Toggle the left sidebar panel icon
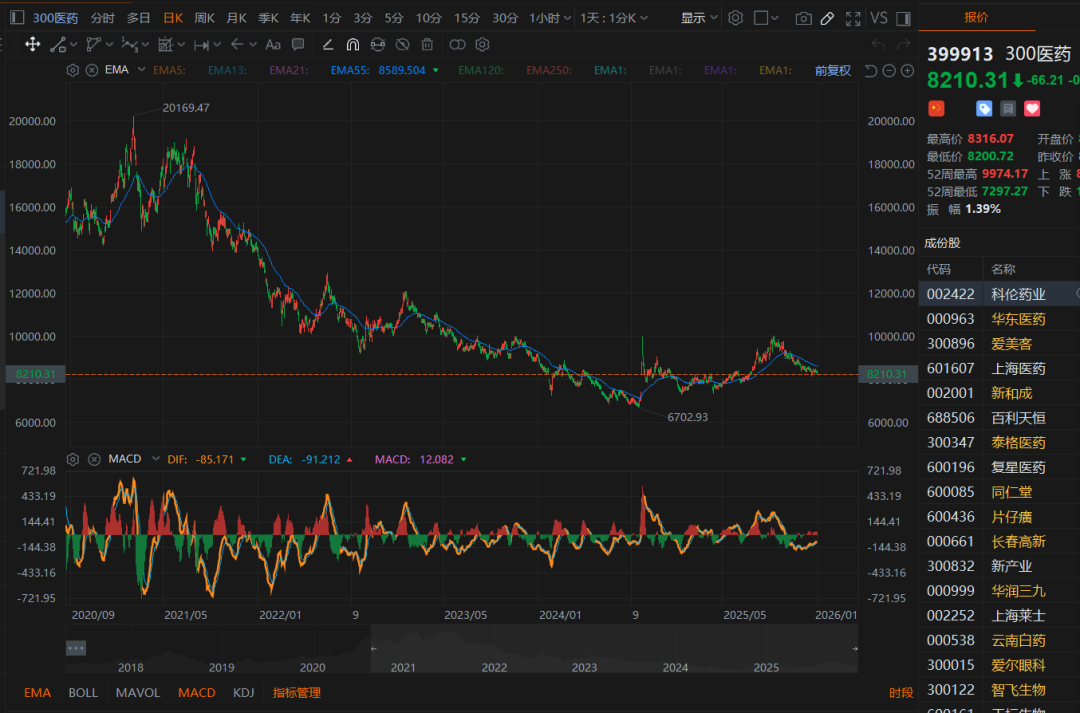Viewport: 1080px width, 713px height. [15, 18]
